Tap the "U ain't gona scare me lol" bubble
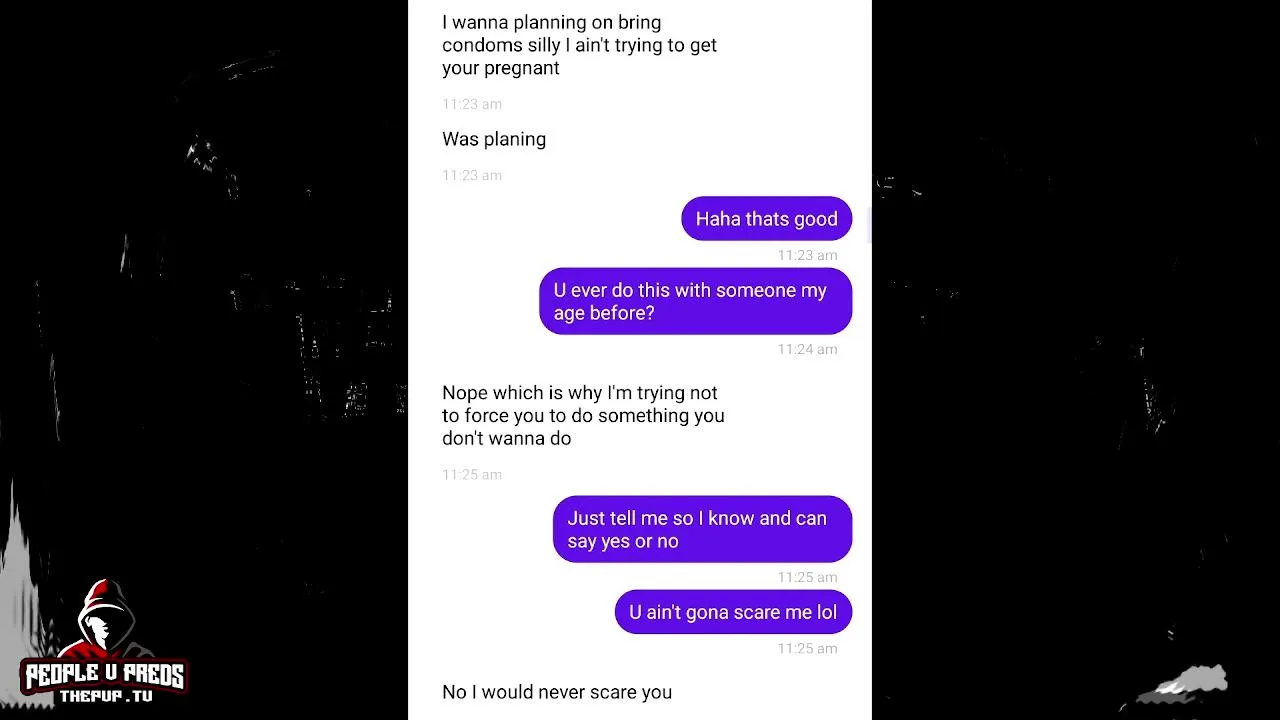The image size is (1280, 720). pyautogui.click(x=733, y=612)
